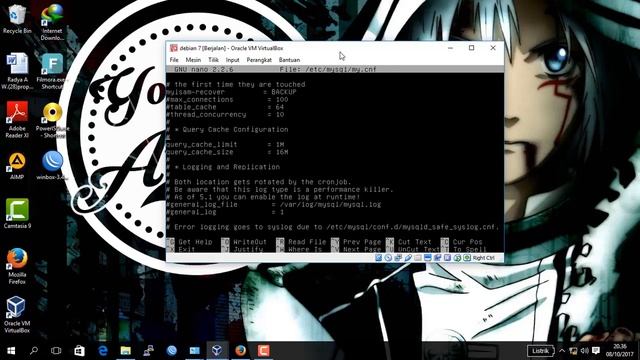The height and width of the screenshot is (360, 640).
Task: Open the Tilik menu
Action: tap(213, 60)
